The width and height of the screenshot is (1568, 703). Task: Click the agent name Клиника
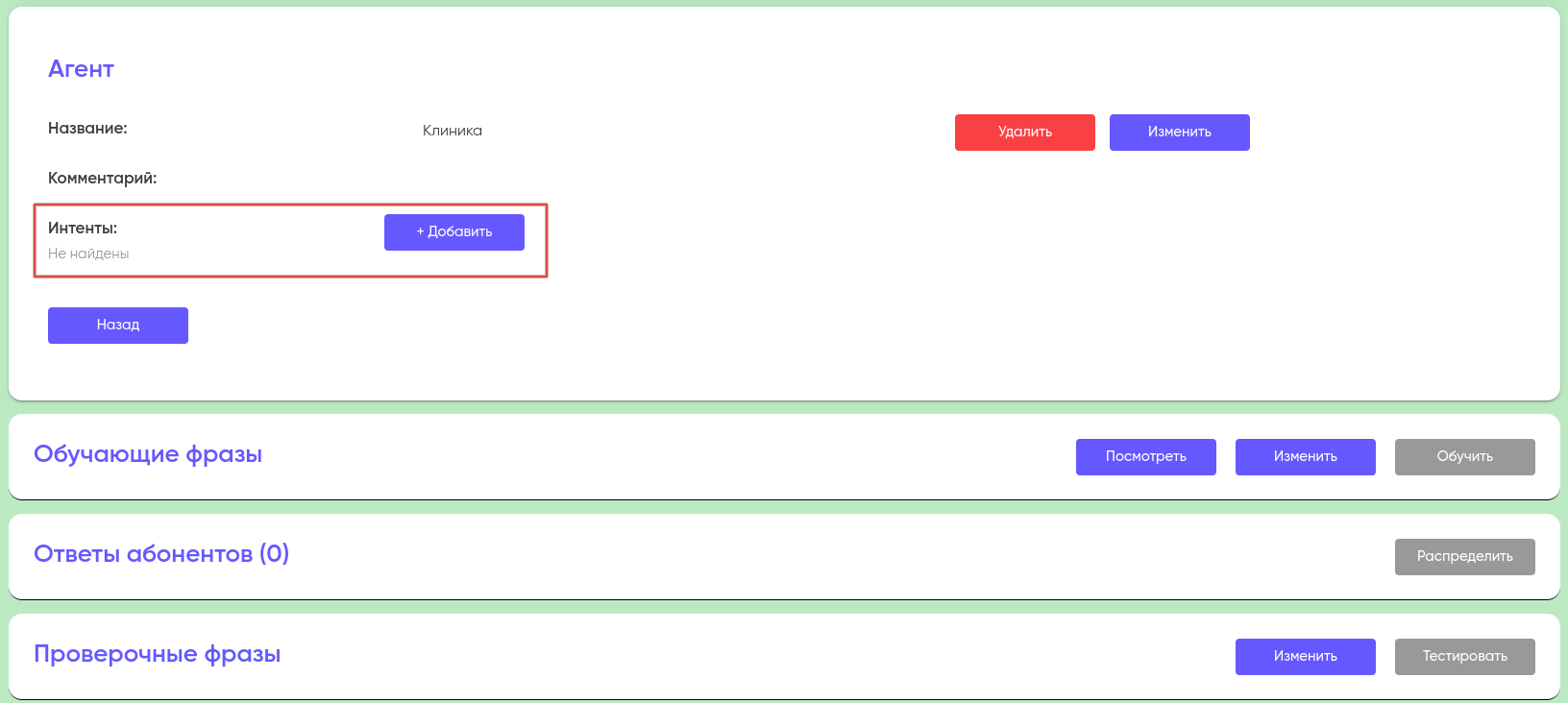click(453, 131)
